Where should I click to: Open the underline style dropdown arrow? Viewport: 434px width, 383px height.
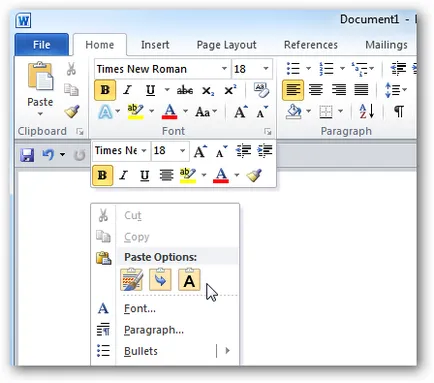pos(167,90)
